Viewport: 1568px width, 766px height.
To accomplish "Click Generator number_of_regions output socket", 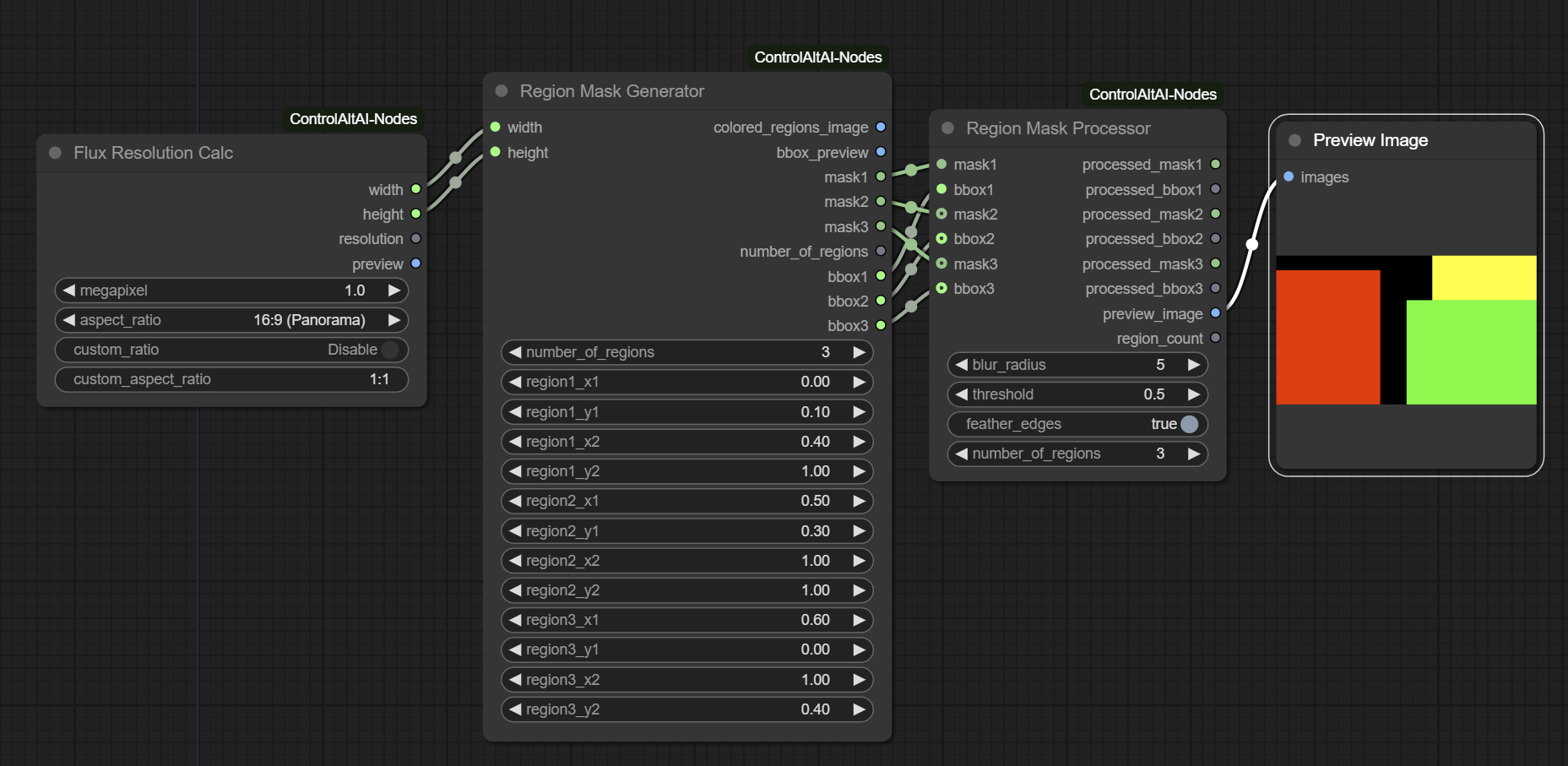I will [x=881, y=251].
